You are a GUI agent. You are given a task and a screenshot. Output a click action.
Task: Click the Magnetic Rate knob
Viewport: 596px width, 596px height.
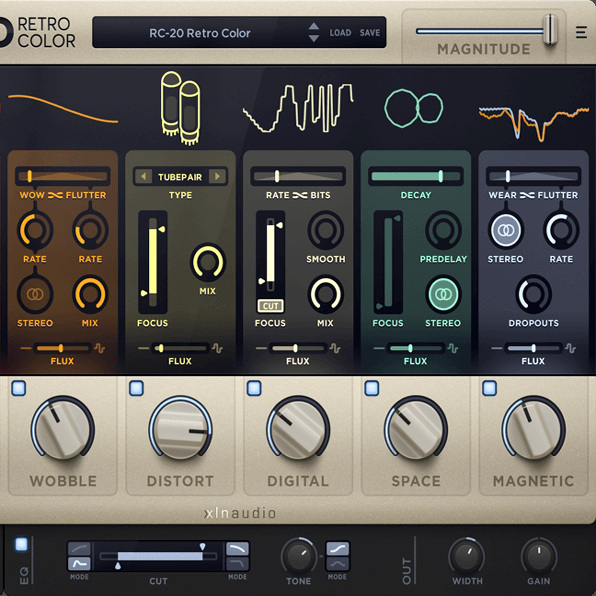tap(561, 230)
